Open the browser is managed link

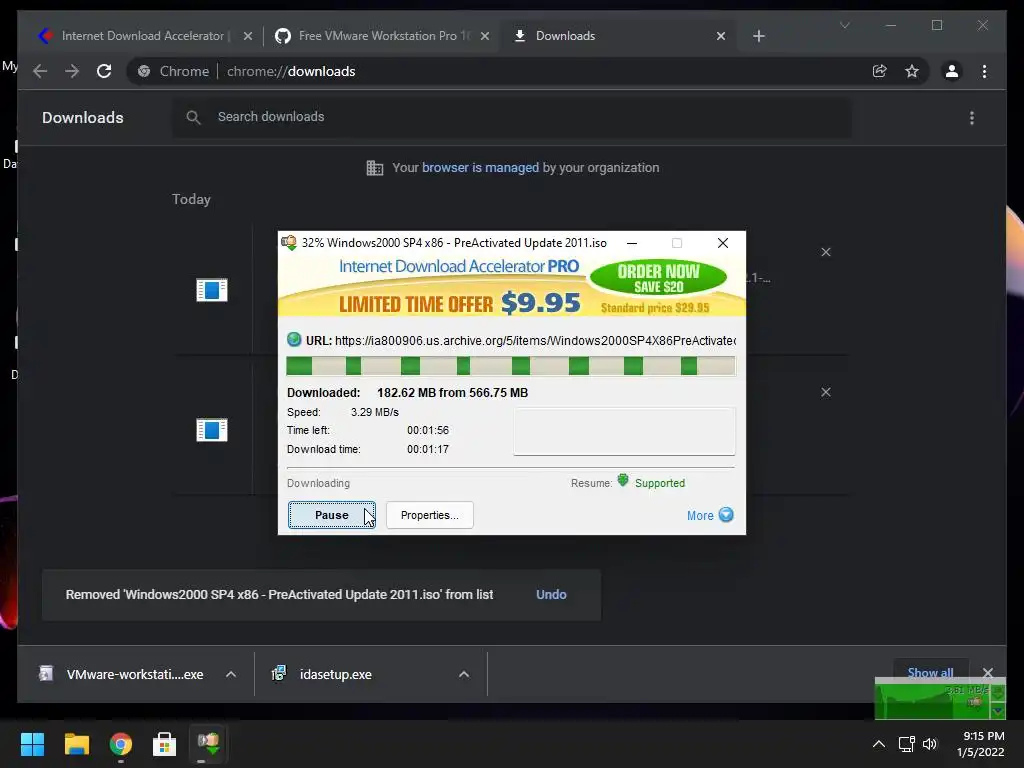click(x=480, y=167)
